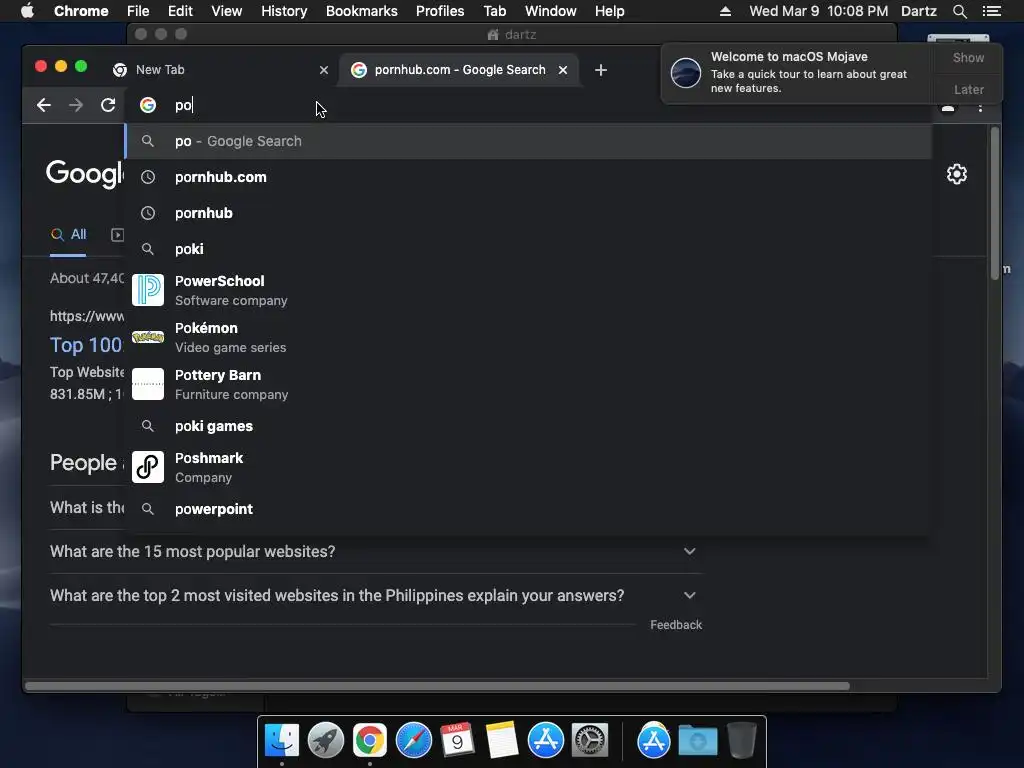
Task: Choose the 'poki' search suggestion
Action: (528, 249)
